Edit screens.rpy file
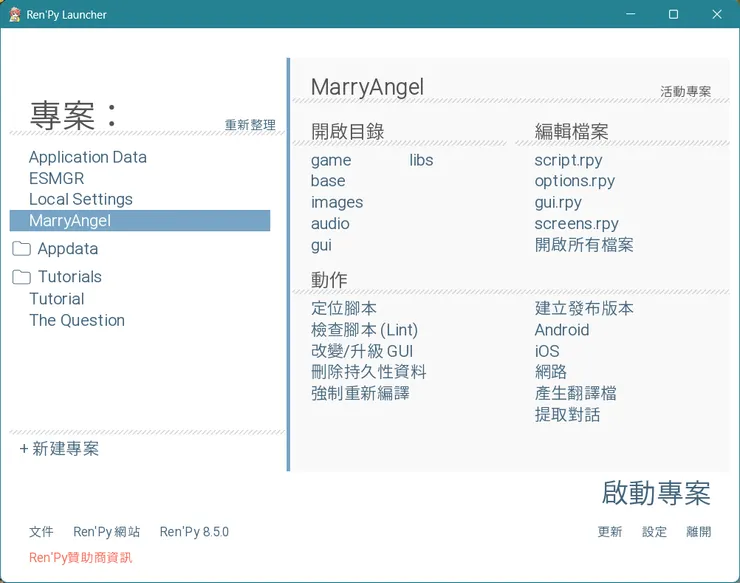 pos(576,224)
